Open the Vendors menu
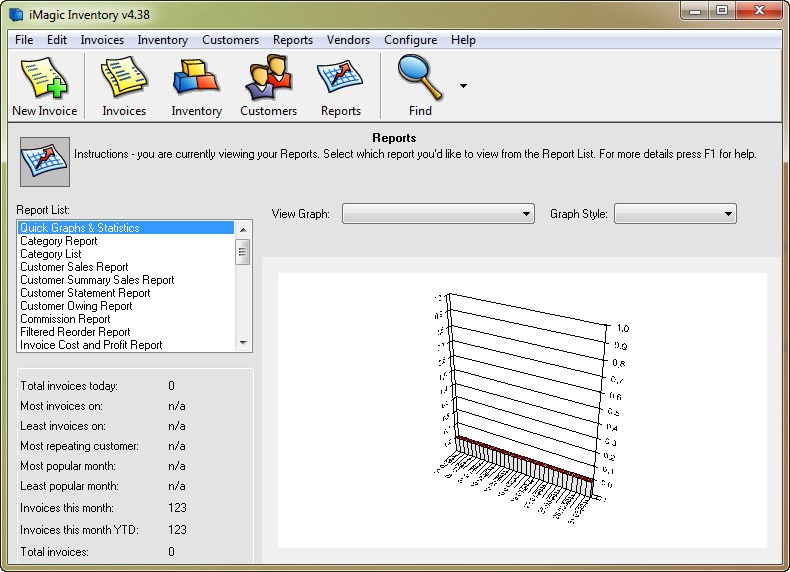790x572 pixels. 348,40
